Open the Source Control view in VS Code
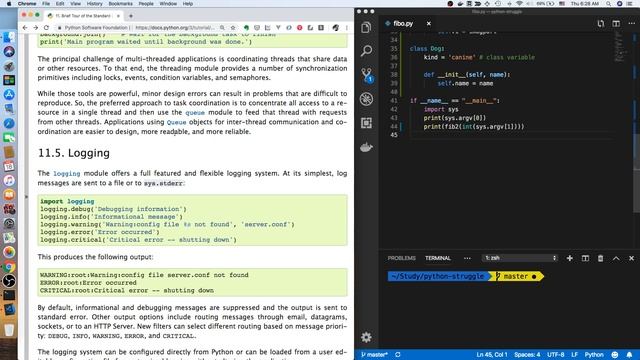The image size is (640, 360). point(367,75)
